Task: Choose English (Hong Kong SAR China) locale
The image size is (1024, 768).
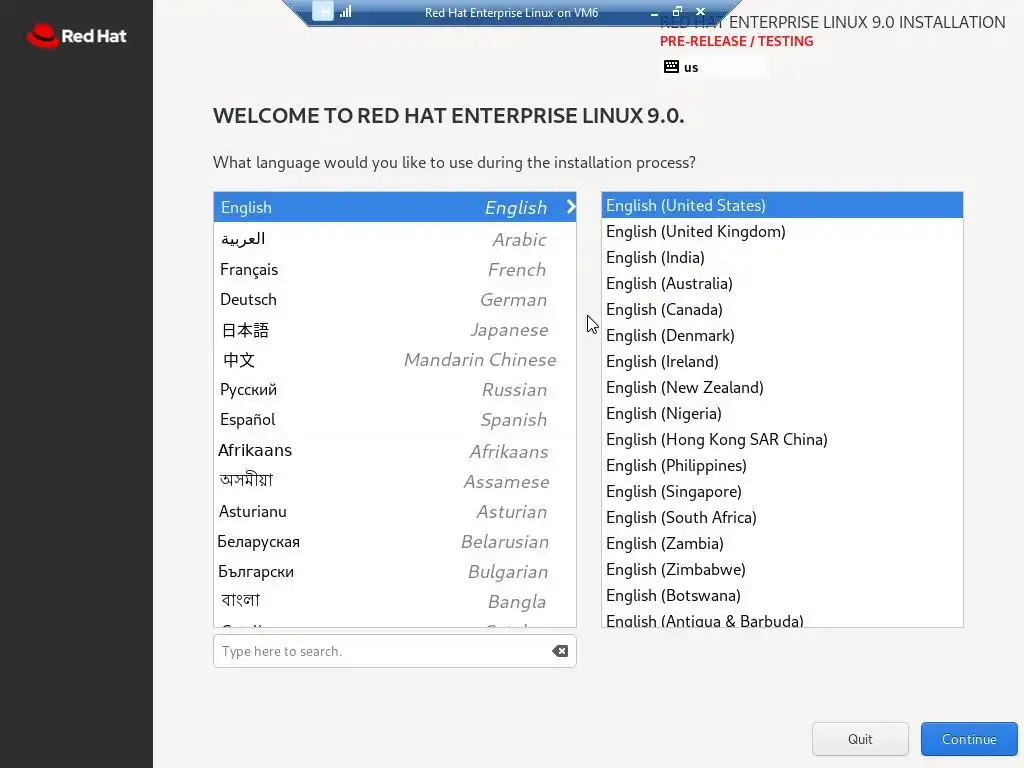Action: pos(782,440)
